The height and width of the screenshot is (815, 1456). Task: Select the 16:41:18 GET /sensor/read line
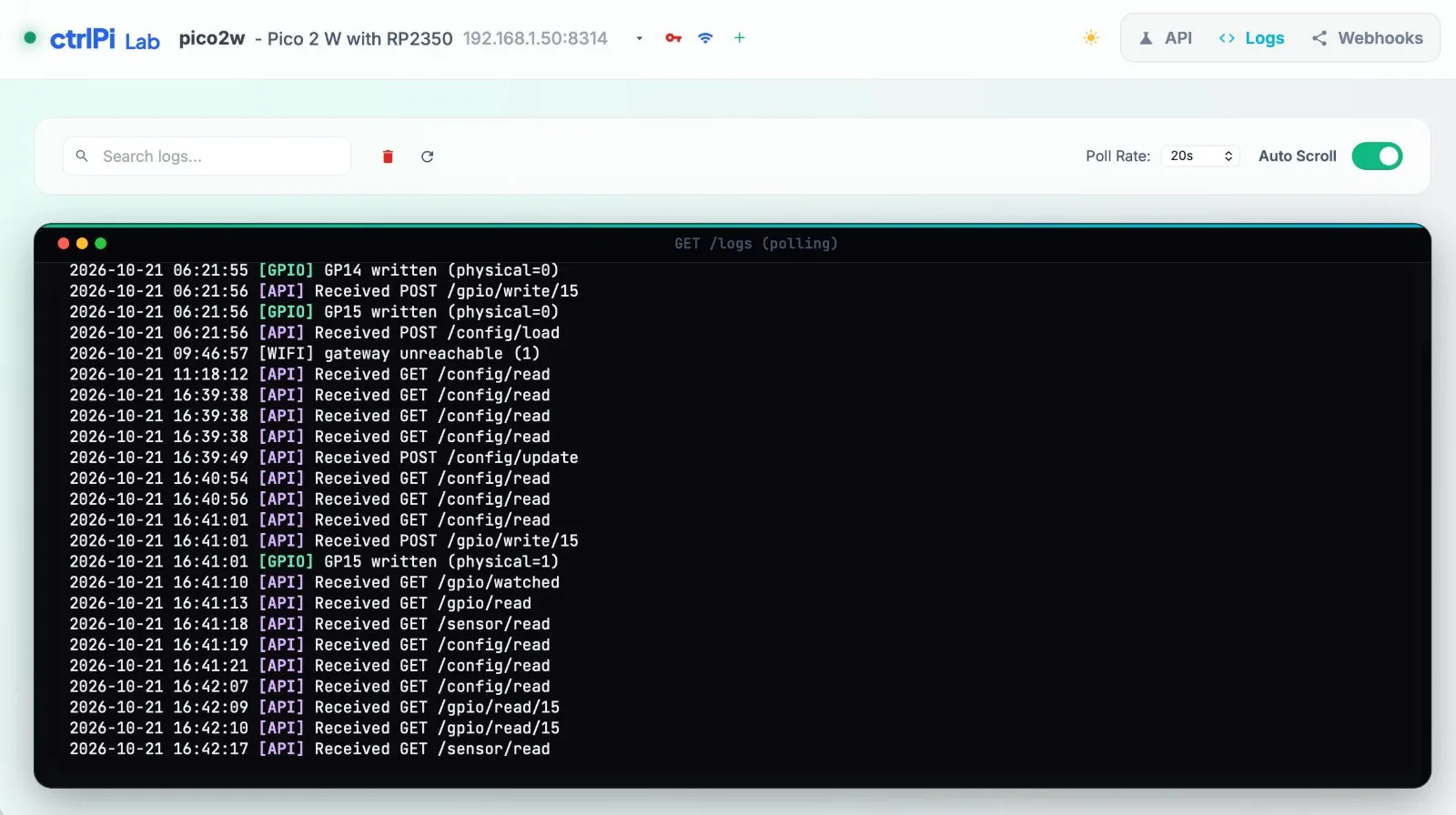pos(309,624)
